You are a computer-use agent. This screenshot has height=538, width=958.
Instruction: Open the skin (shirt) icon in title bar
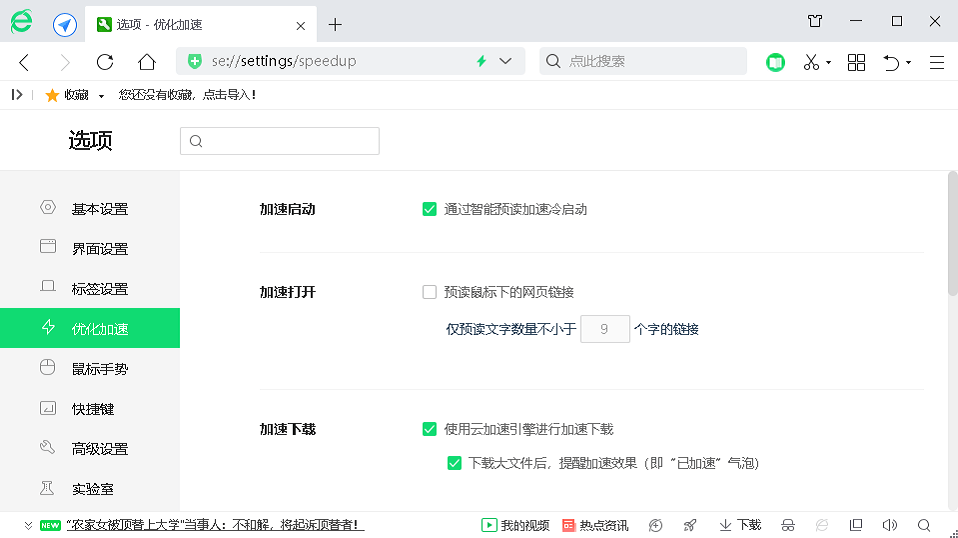[x=815, y=21]
